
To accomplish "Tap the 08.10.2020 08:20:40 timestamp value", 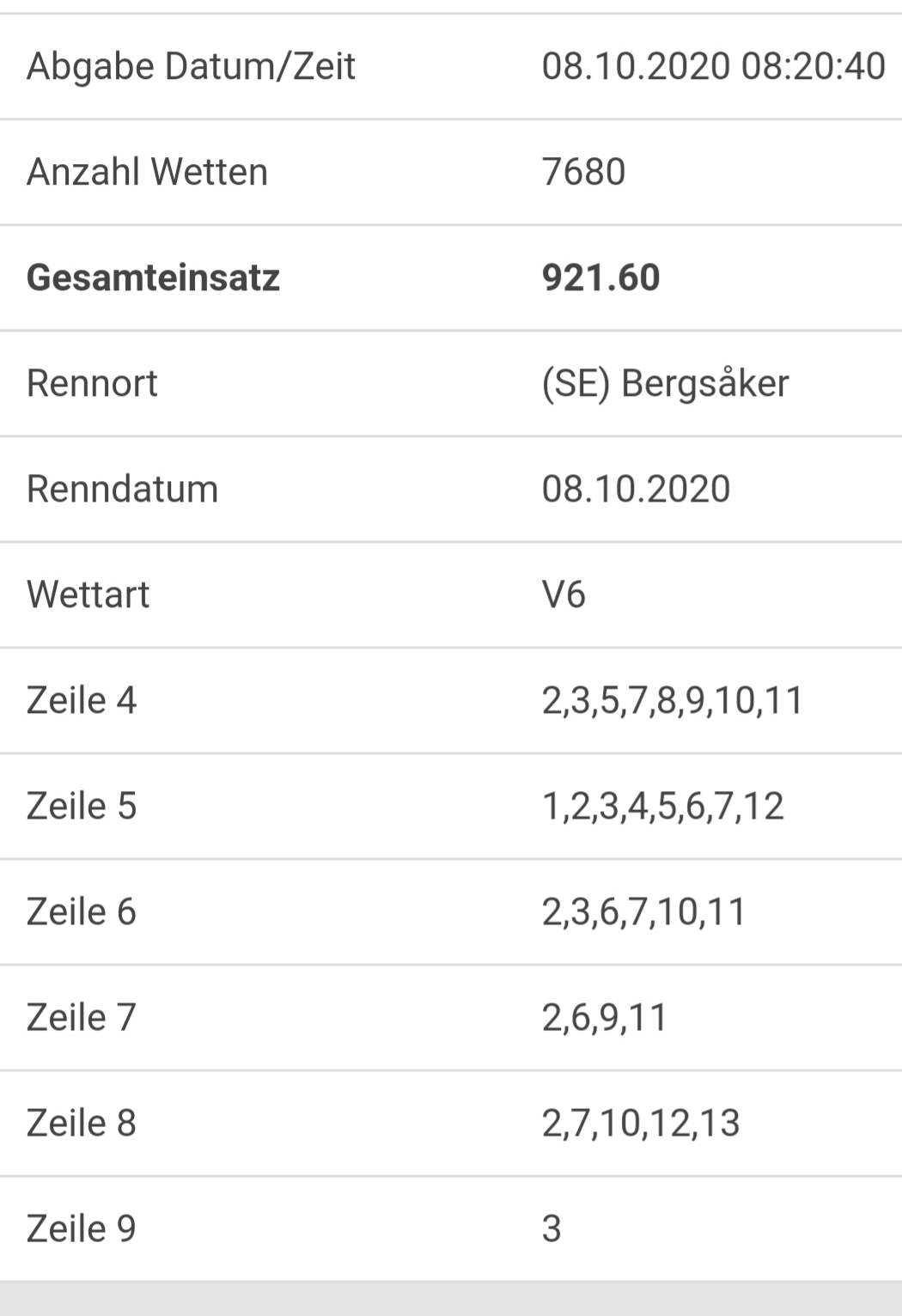I will (x=713, y=66).
